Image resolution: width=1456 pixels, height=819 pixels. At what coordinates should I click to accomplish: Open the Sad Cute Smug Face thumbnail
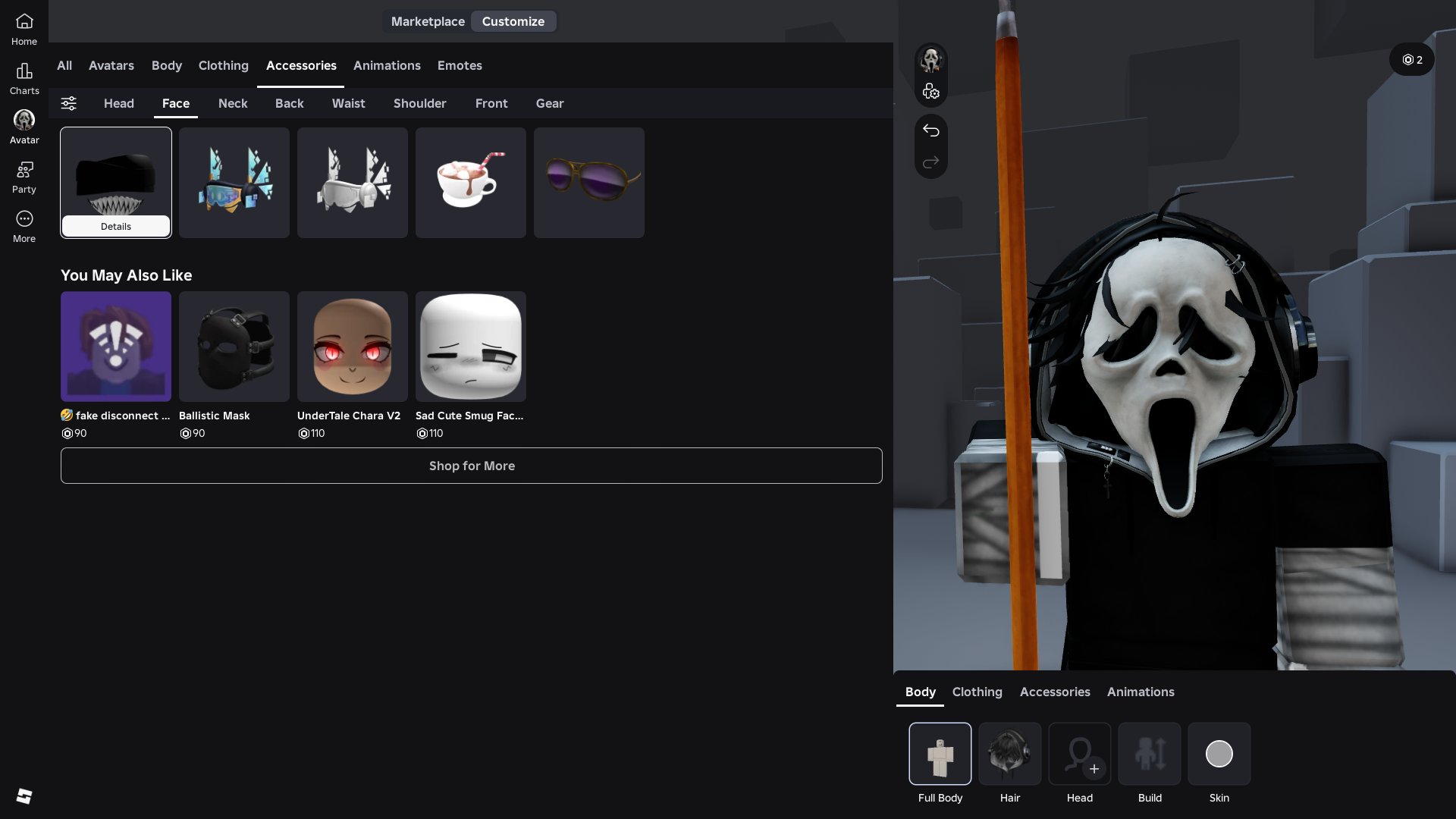tap(471, 347)
